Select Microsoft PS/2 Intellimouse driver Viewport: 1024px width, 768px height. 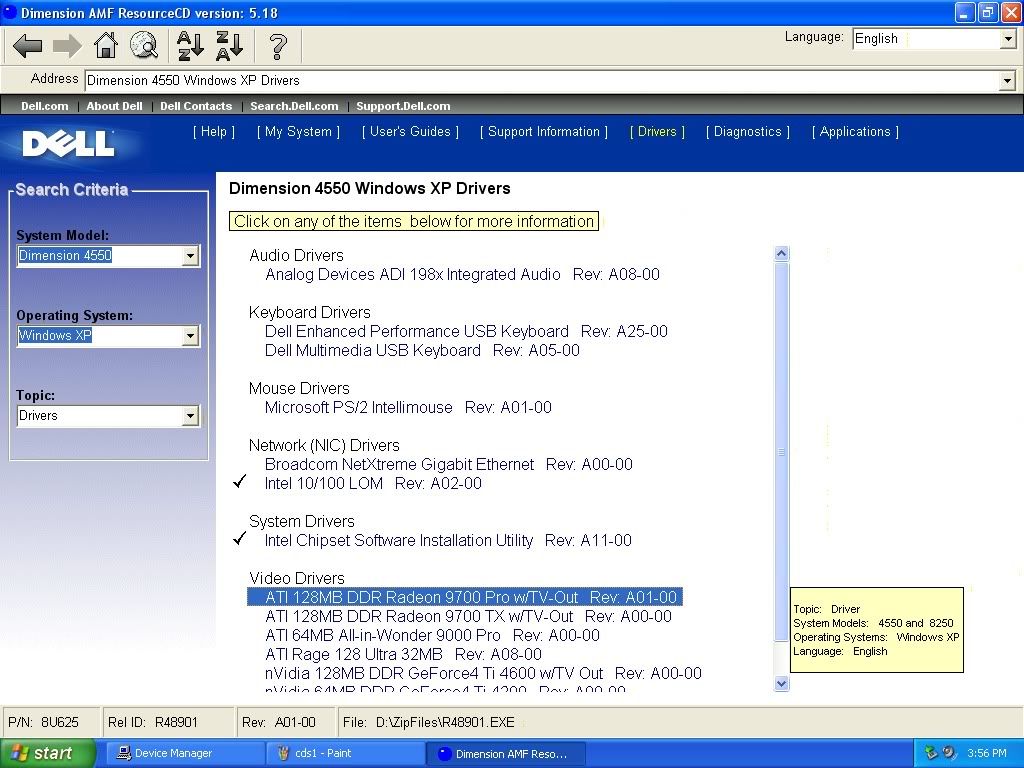(408, 408)
